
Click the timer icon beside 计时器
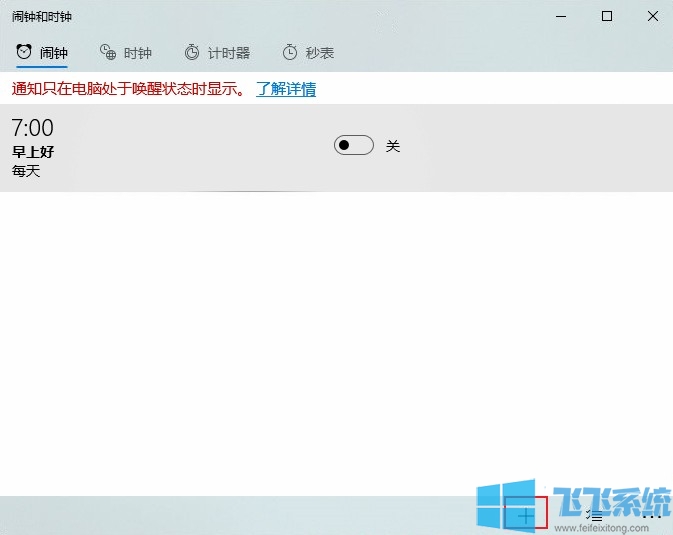click(192, 52)
